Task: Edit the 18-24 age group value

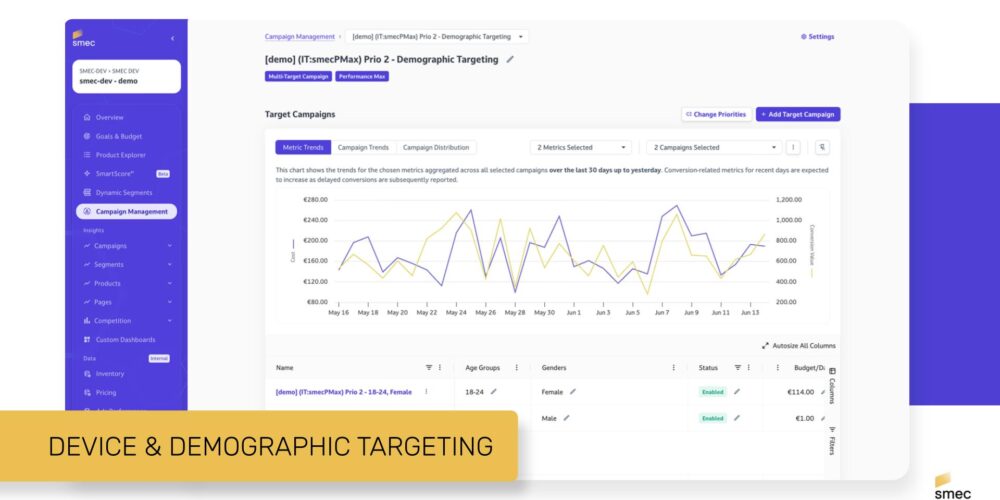Action: 493,392
